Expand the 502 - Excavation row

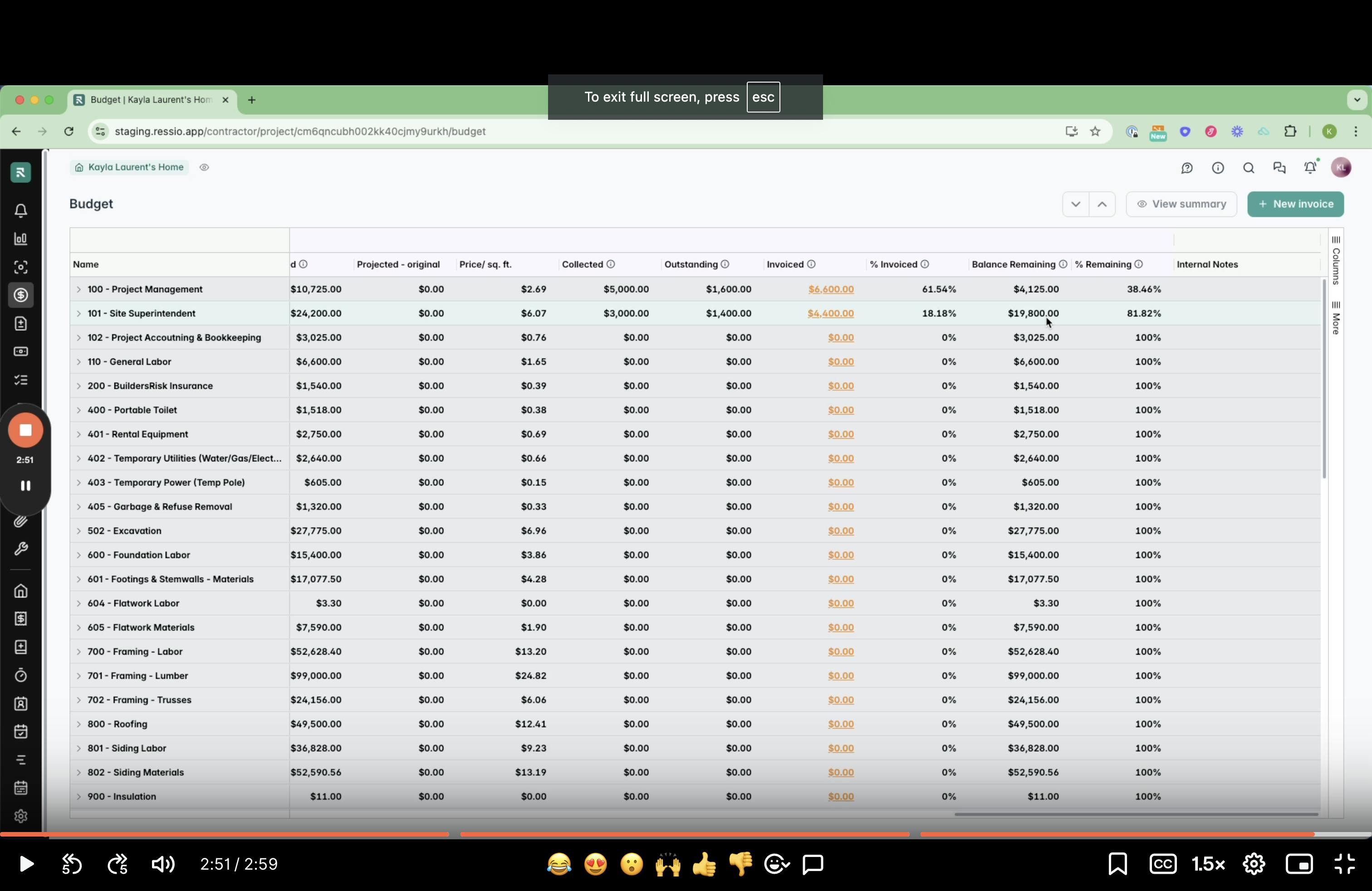point(79,531)
